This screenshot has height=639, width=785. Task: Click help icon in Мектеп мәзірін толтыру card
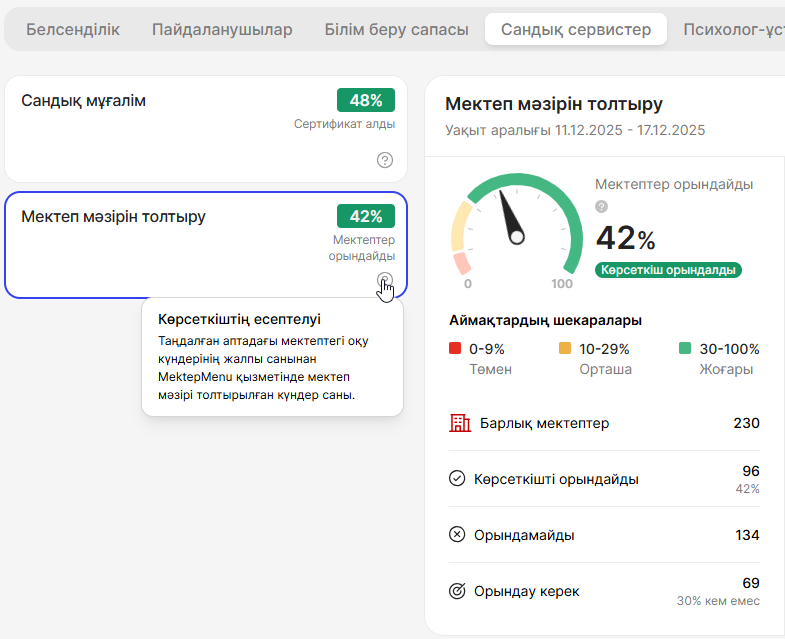pos(385,279)
